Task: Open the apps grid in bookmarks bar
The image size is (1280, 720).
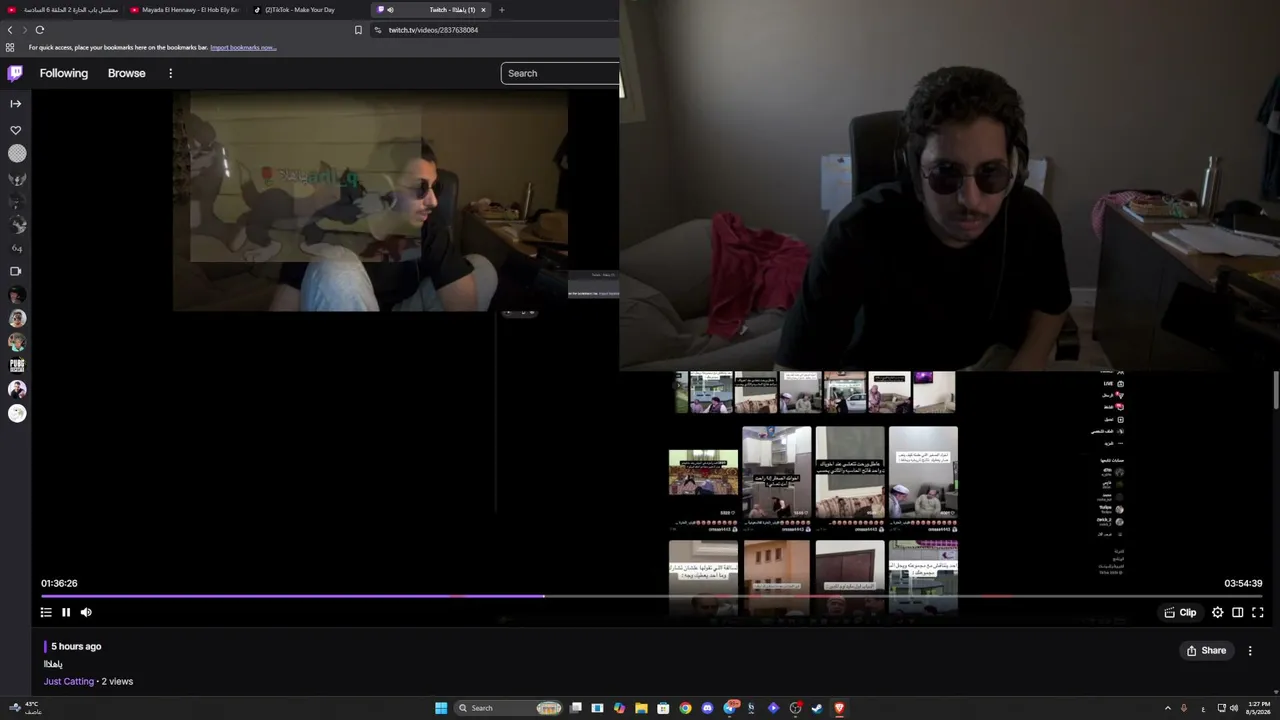Action: 10,47
